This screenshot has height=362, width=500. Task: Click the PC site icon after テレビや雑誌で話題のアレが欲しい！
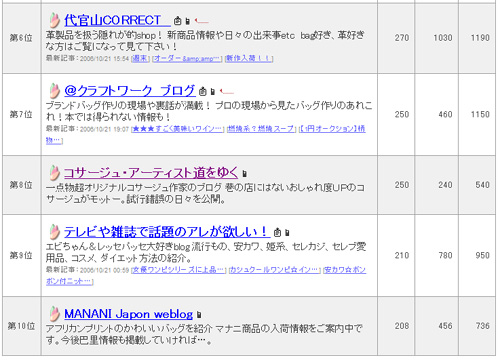pyautogui.click(x=277, y=232)
